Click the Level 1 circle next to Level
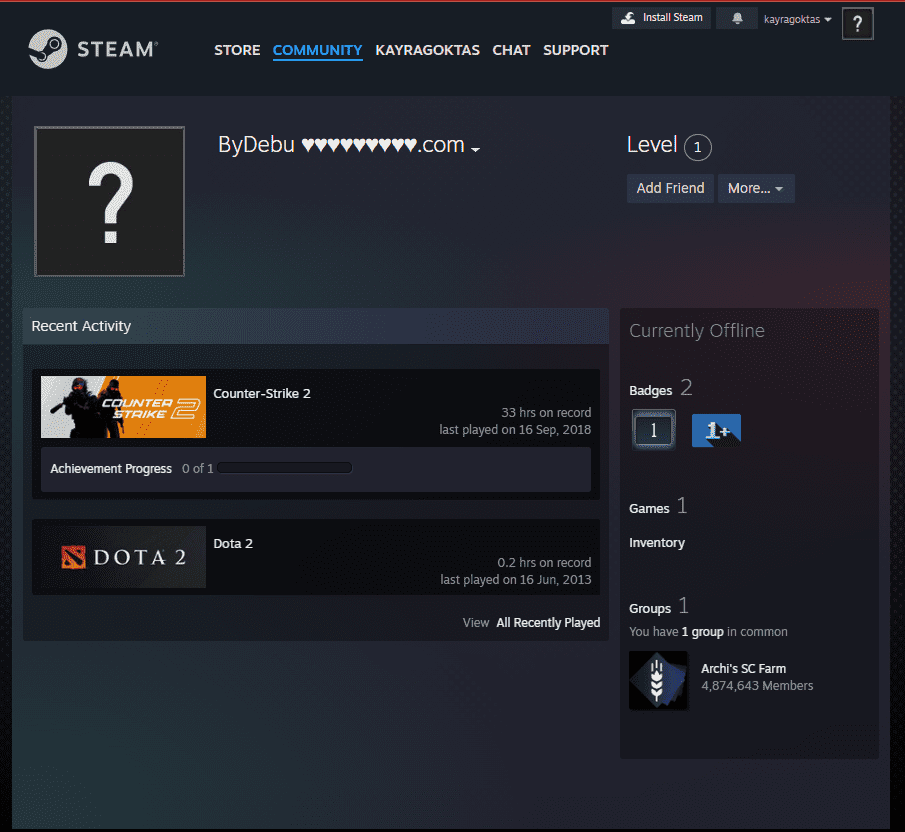This screenshot has height=832, width=905. tap(698, 148)
